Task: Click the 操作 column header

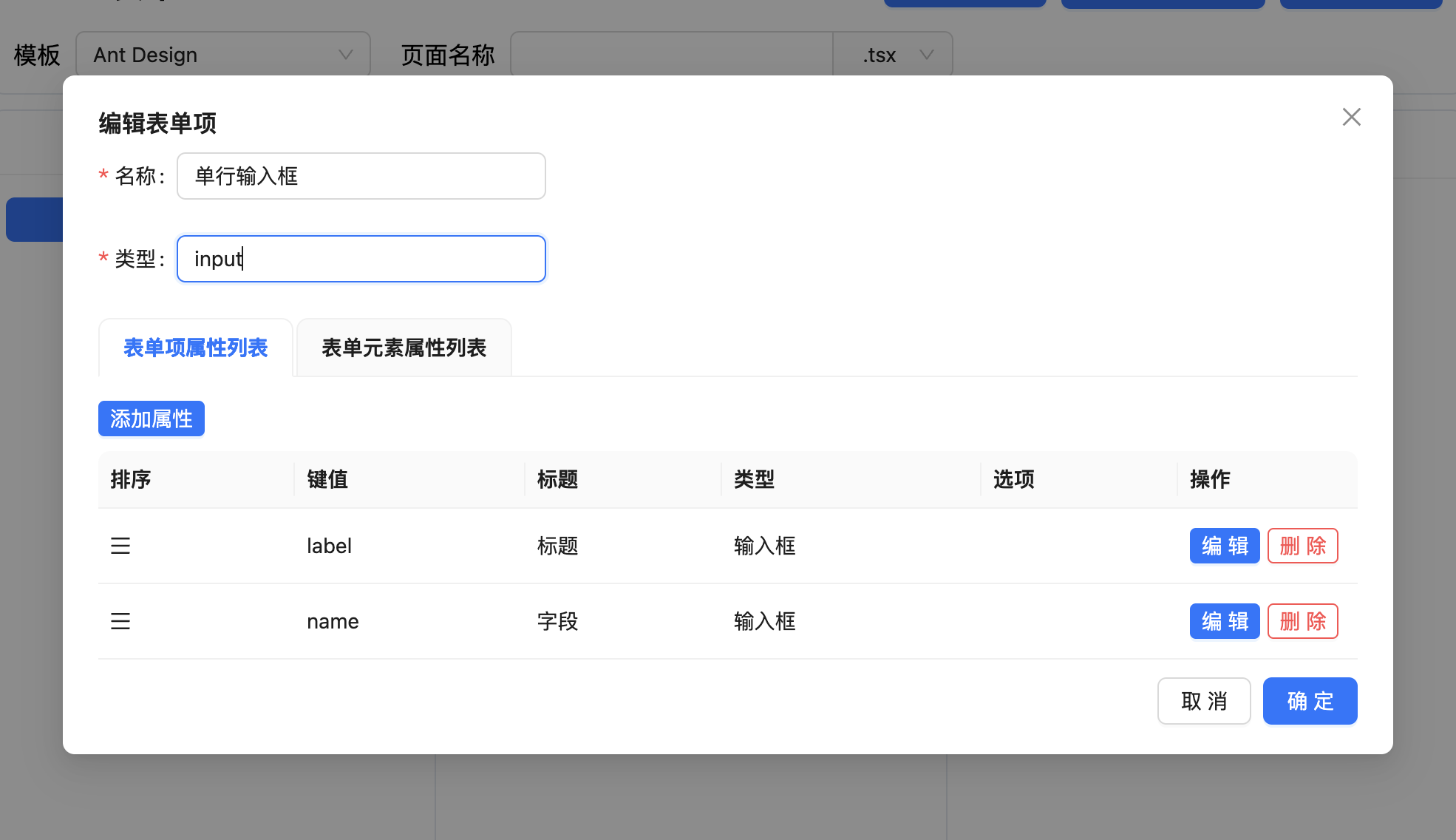Action: 1210,479
